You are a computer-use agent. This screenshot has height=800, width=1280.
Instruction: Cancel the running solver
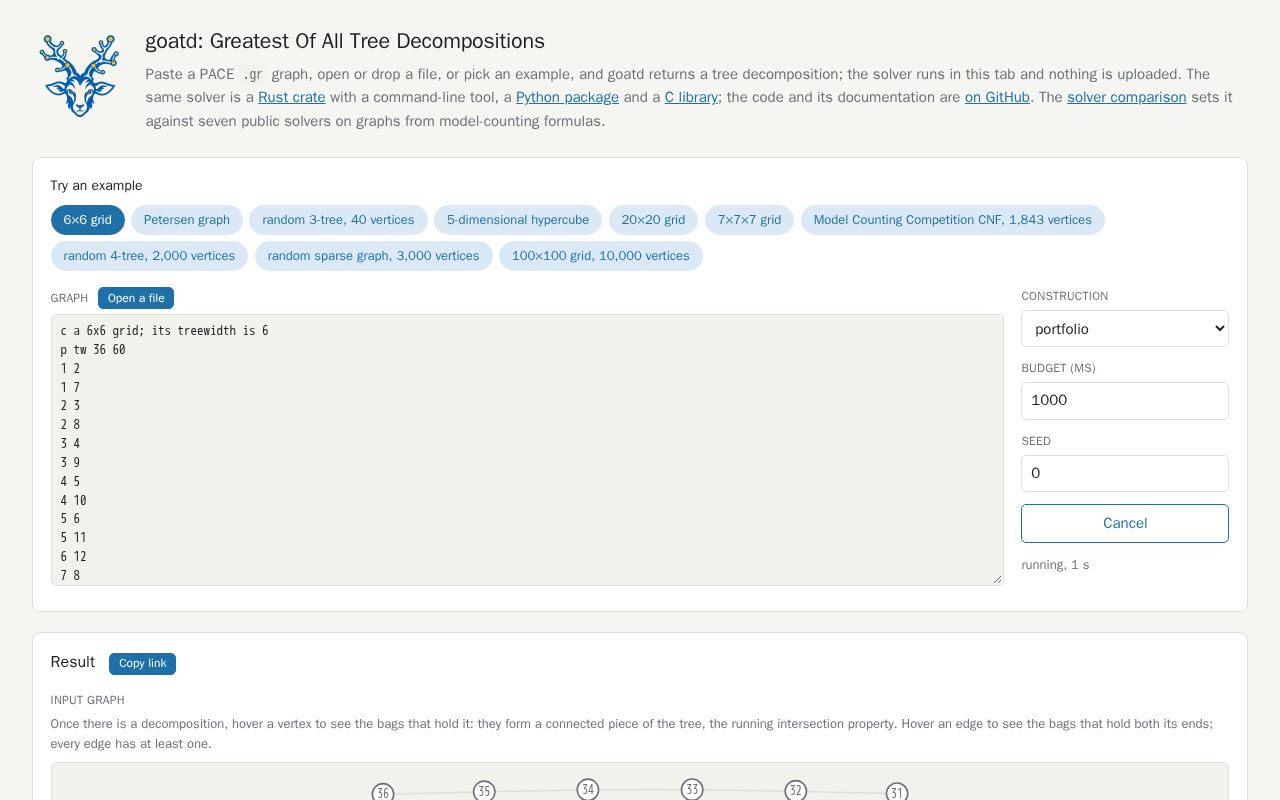tap(1125, 524)
